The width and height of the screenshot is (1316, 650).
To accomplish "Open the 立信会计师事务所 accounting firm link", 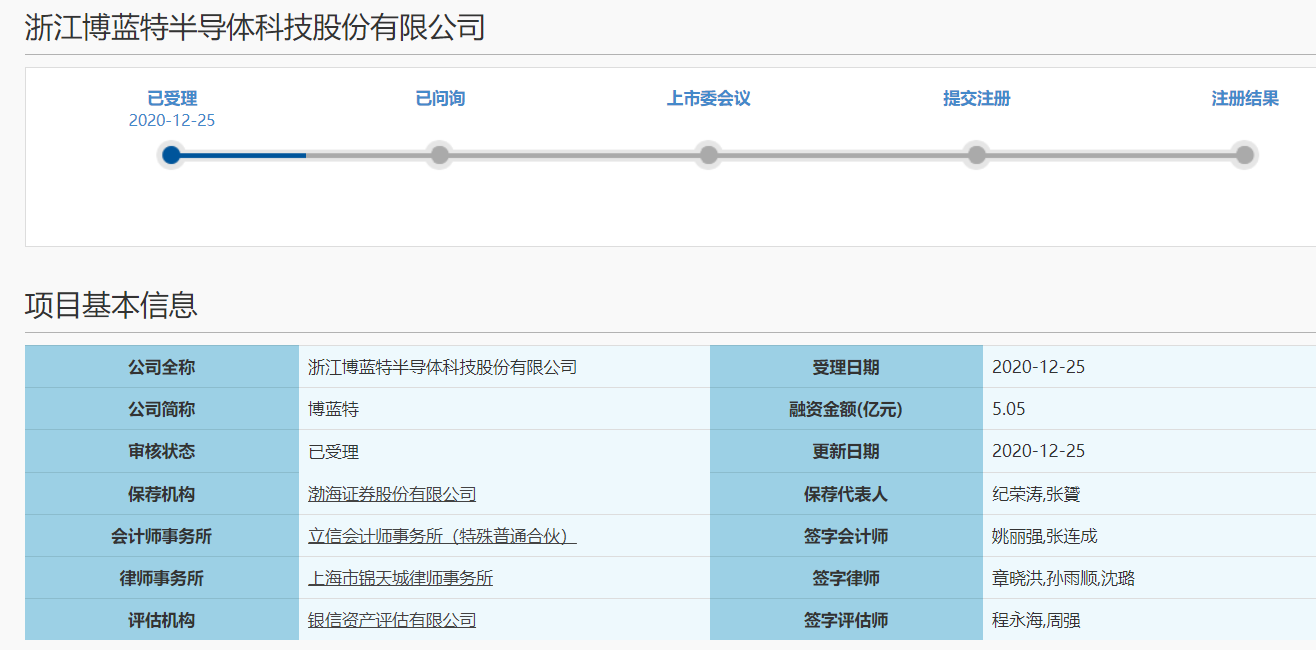I will click(x=442, y=536).
